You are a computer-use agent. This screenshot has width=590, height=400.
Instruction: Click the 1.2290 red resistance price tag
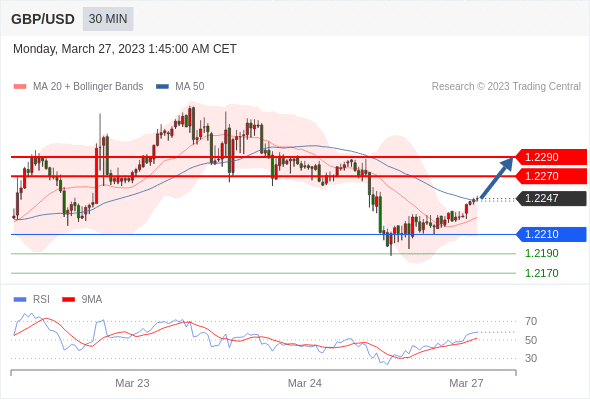[x=551, y=157]
